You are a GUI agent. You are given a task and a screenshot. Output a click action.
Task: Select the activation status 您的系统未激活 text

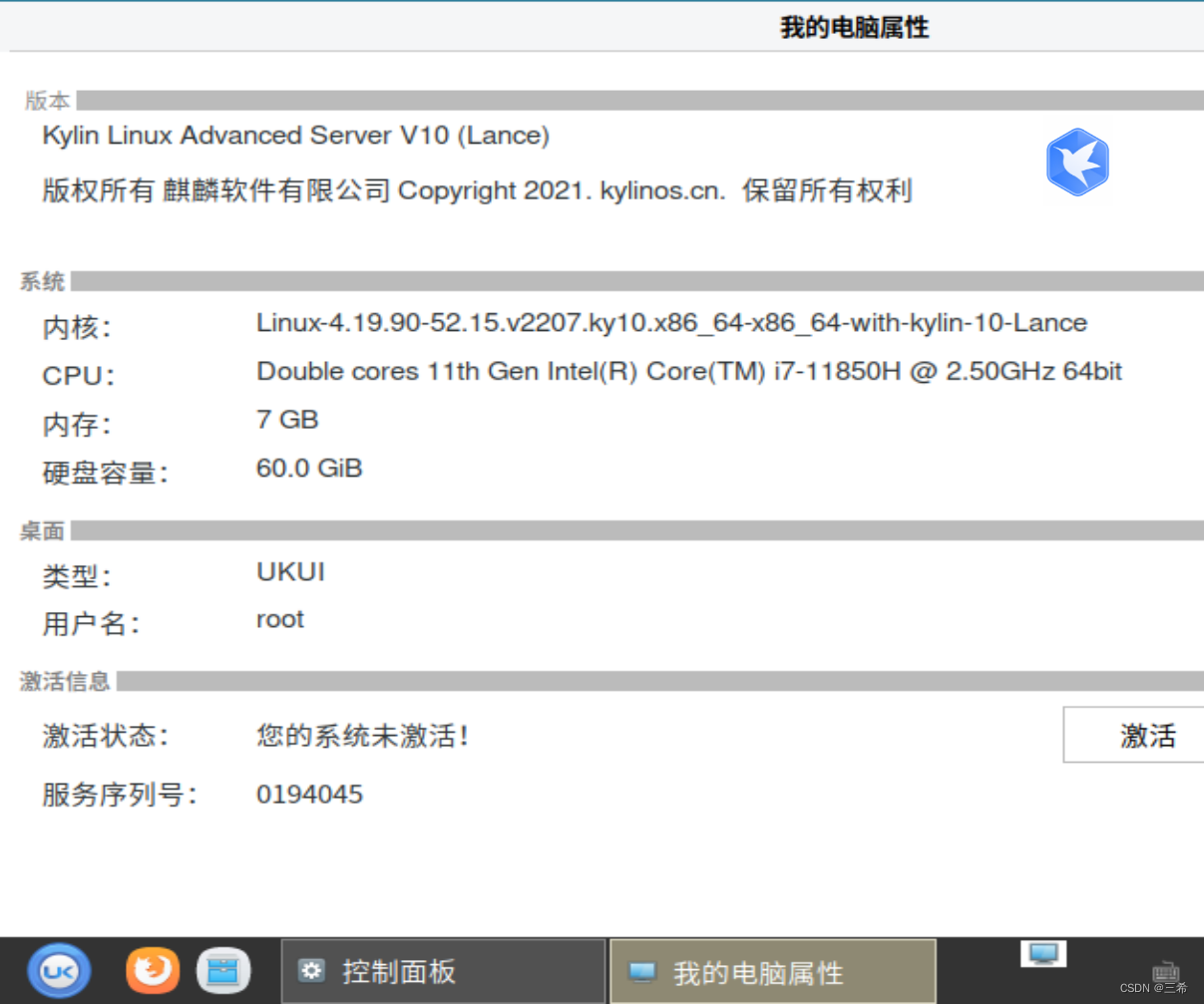362,736
